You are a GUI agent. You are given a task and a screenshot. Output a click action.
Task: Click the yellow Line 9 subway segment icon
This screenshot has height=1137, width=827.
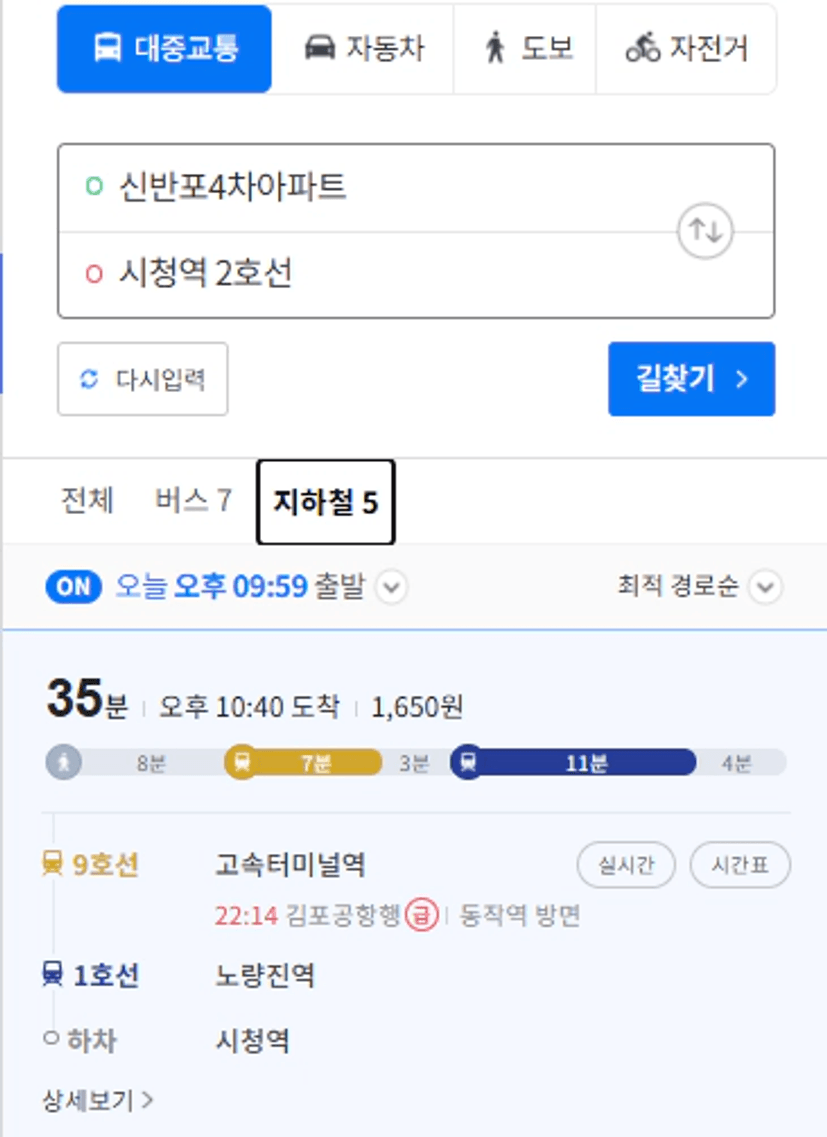pos(242,763)
